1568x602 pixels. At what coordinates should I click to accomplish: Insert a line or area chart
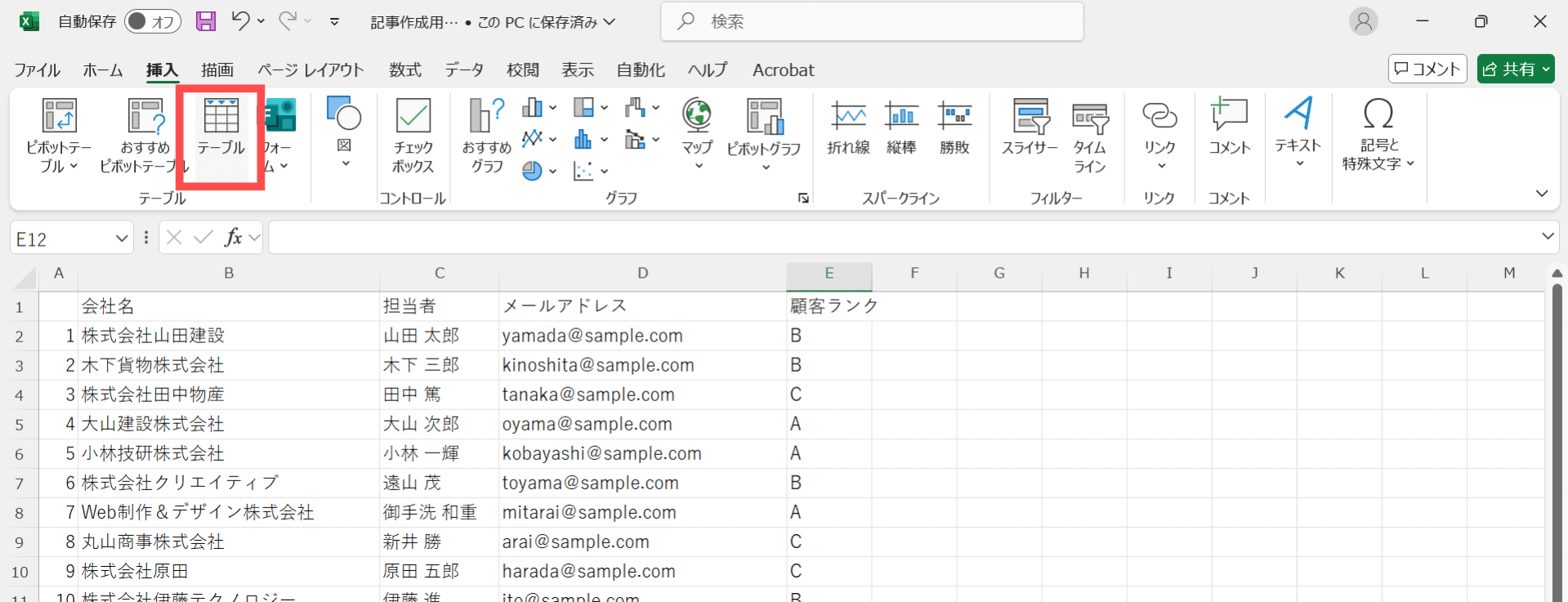coord(539,139)
